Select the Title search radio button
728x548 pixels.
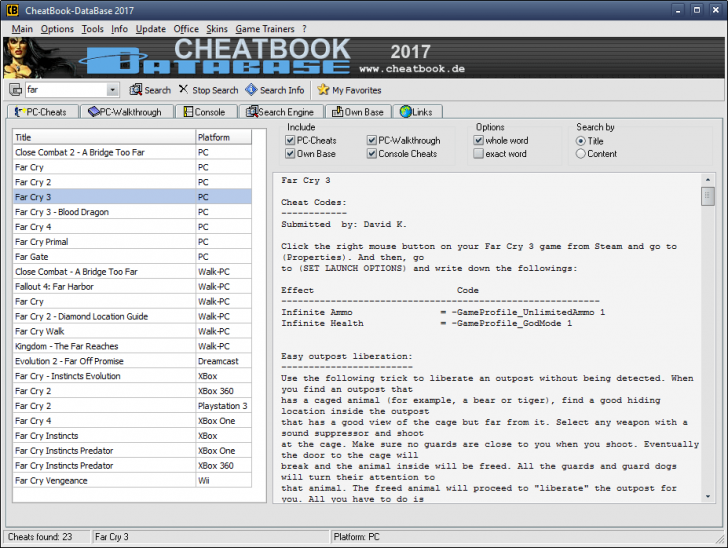[x=580, y=141]
